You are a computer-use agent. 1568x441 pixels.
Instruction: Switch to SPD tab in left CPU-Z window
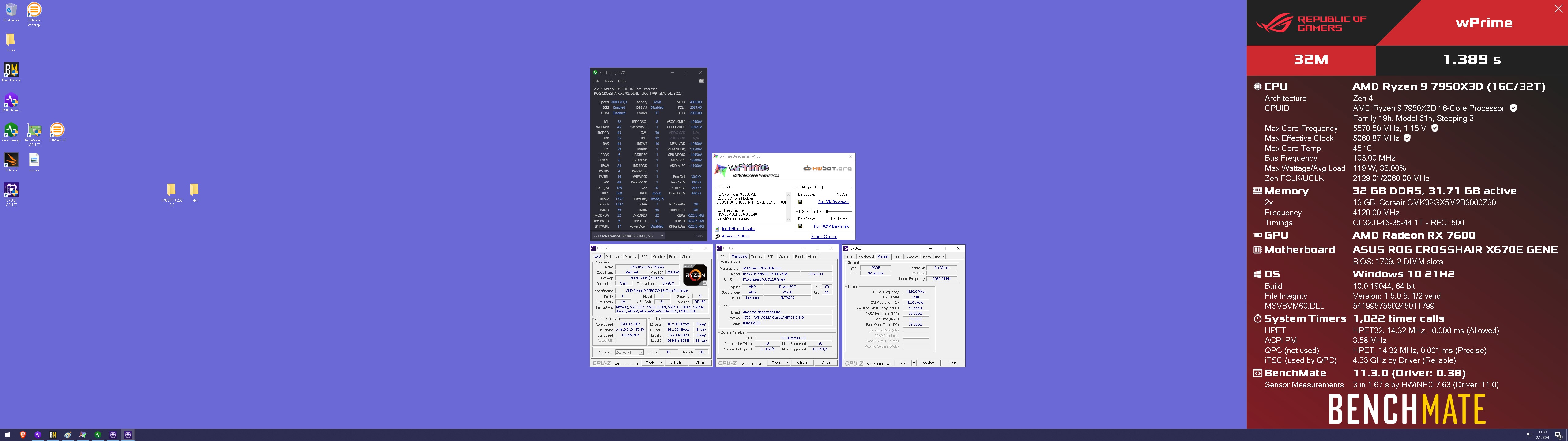click(x=645, y=256)
